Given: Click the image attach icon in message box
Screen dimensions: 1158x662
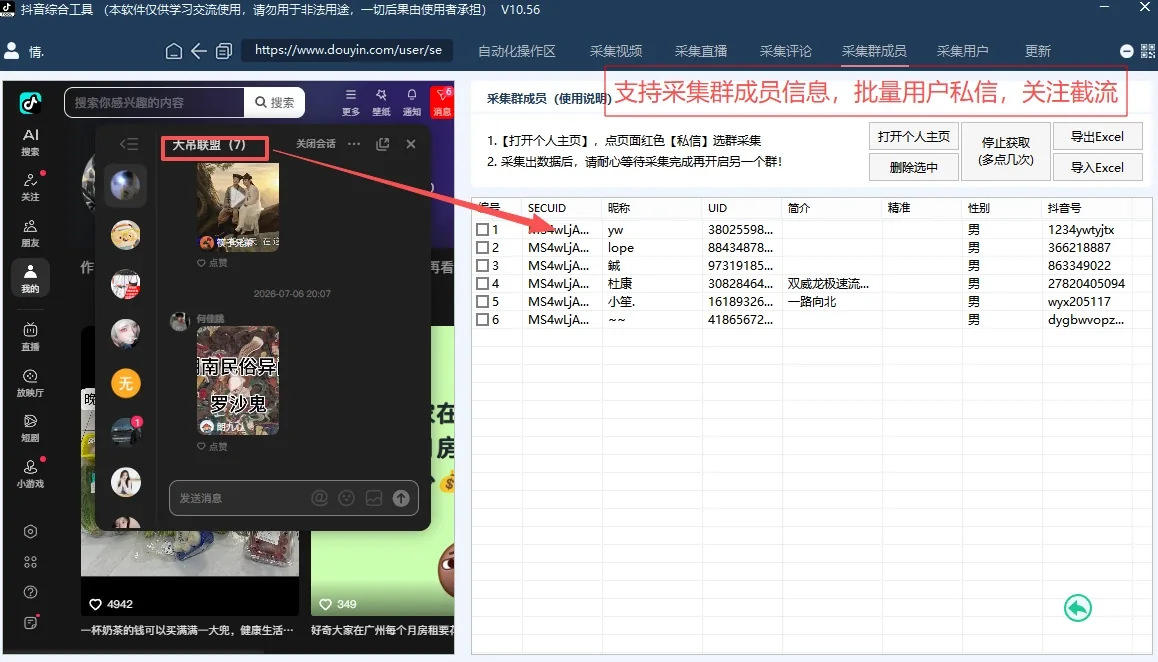Looking at the screenshot, I should 374,498.
